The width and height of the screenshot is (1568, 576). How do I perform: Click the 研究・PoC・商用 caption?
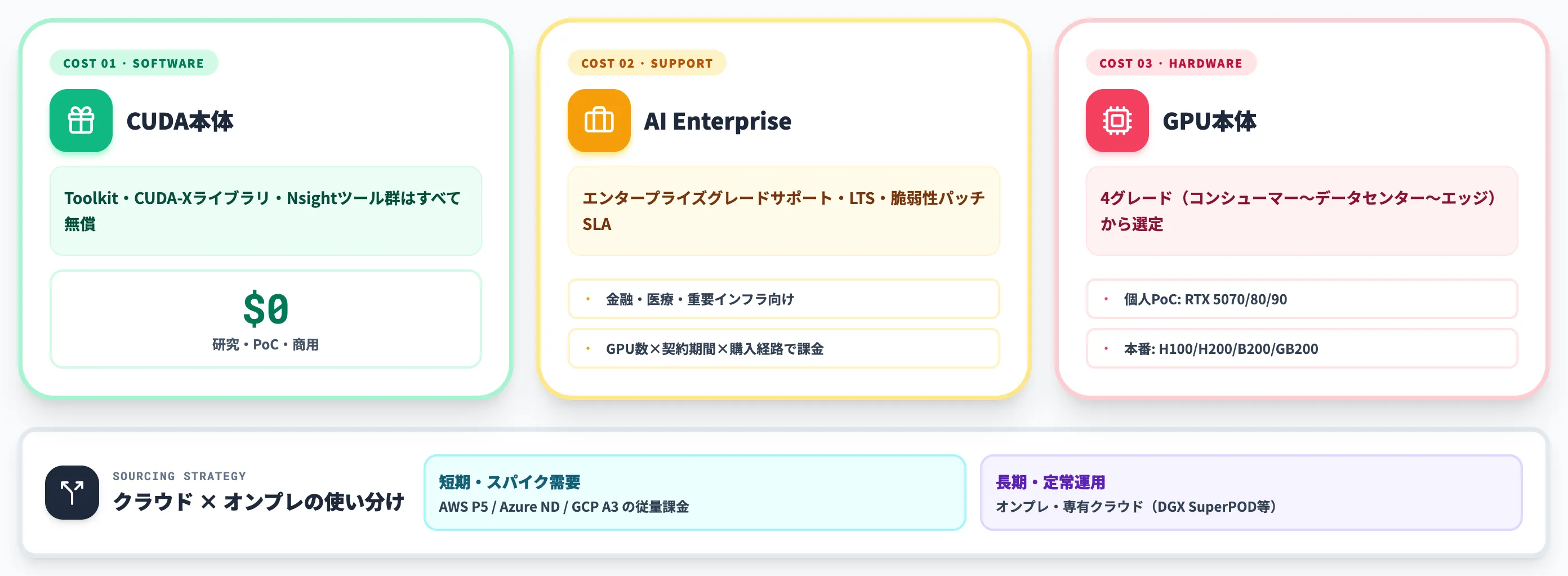(x=265, y=344)
